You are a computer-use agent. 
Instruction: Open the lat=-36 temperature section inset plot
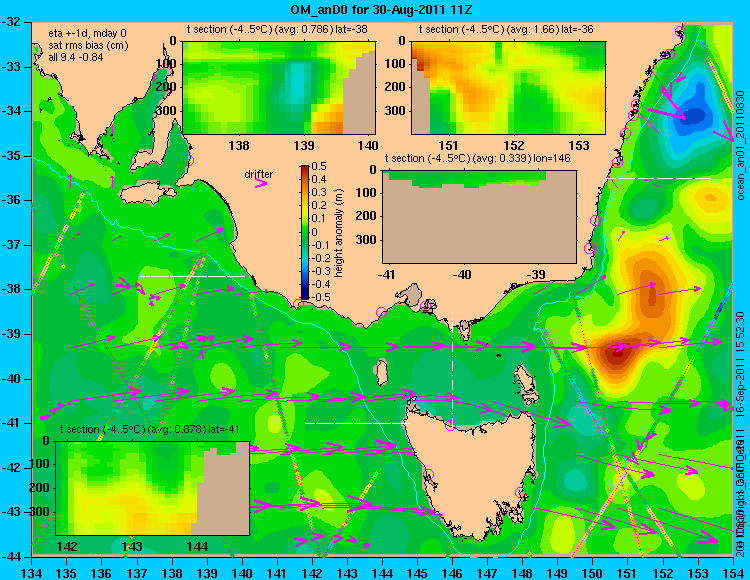[508, 88]
